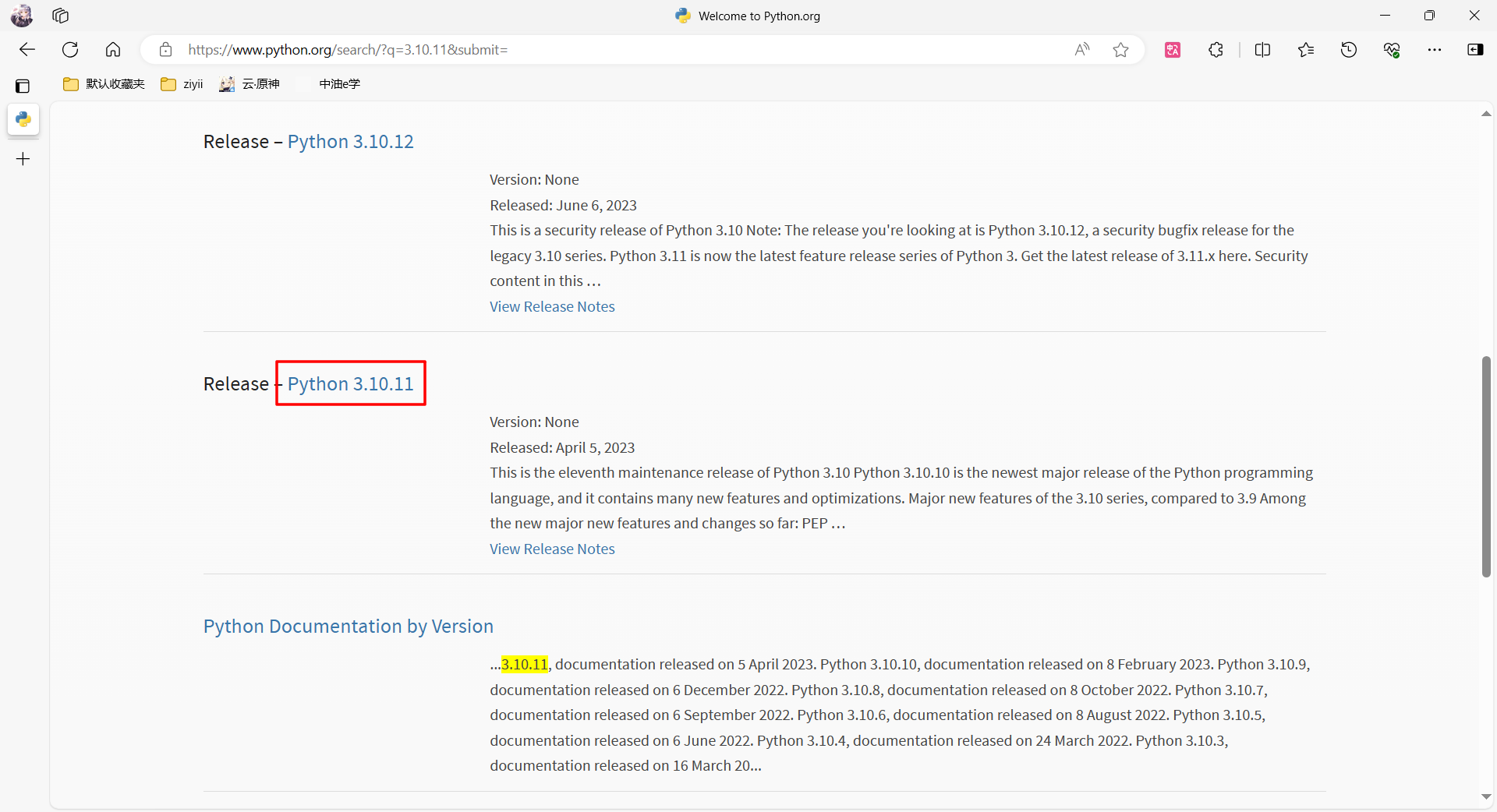The width and height of the screenshot is (1497, 812).
Task: Open the browser home page
Action: [x=113, y=50]
